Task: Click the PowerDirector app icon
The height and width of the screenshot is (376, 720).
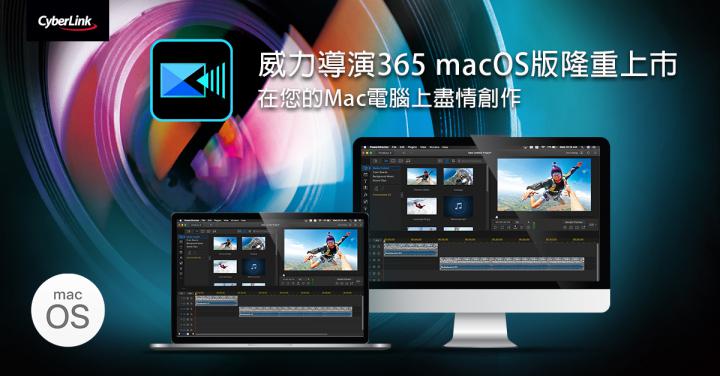Action: [192, 80]
